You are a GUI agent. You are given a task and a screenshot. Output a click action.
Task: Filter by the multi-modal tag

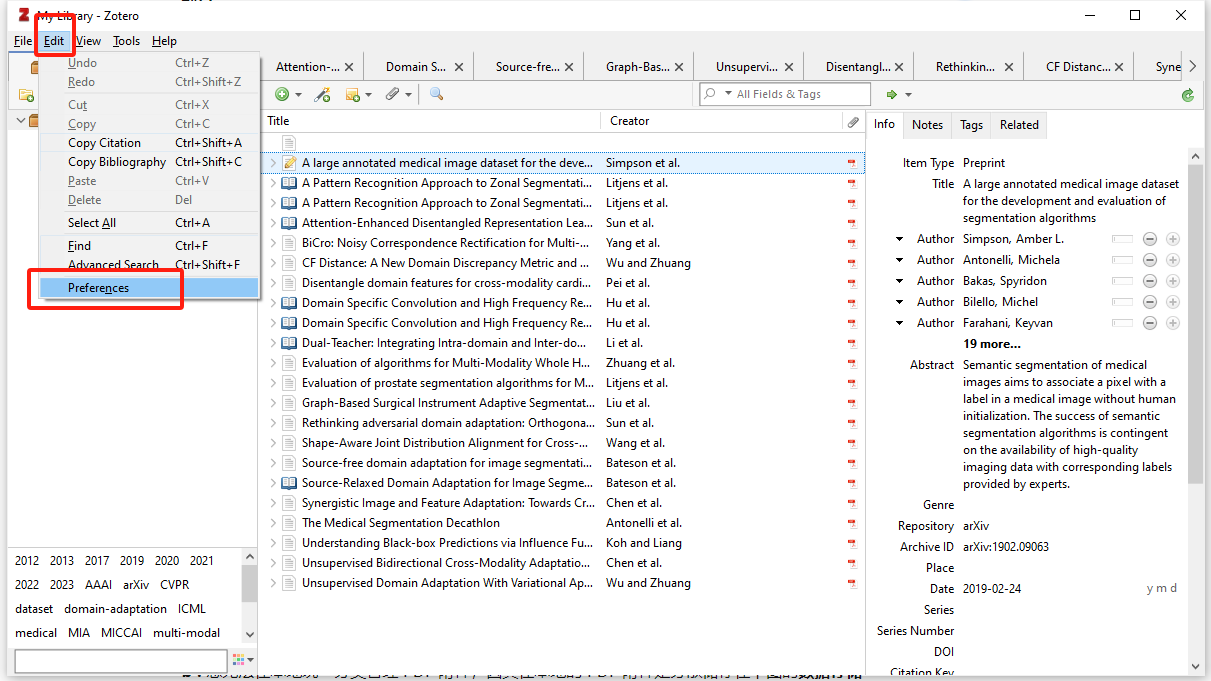click(x=187, y=633)
